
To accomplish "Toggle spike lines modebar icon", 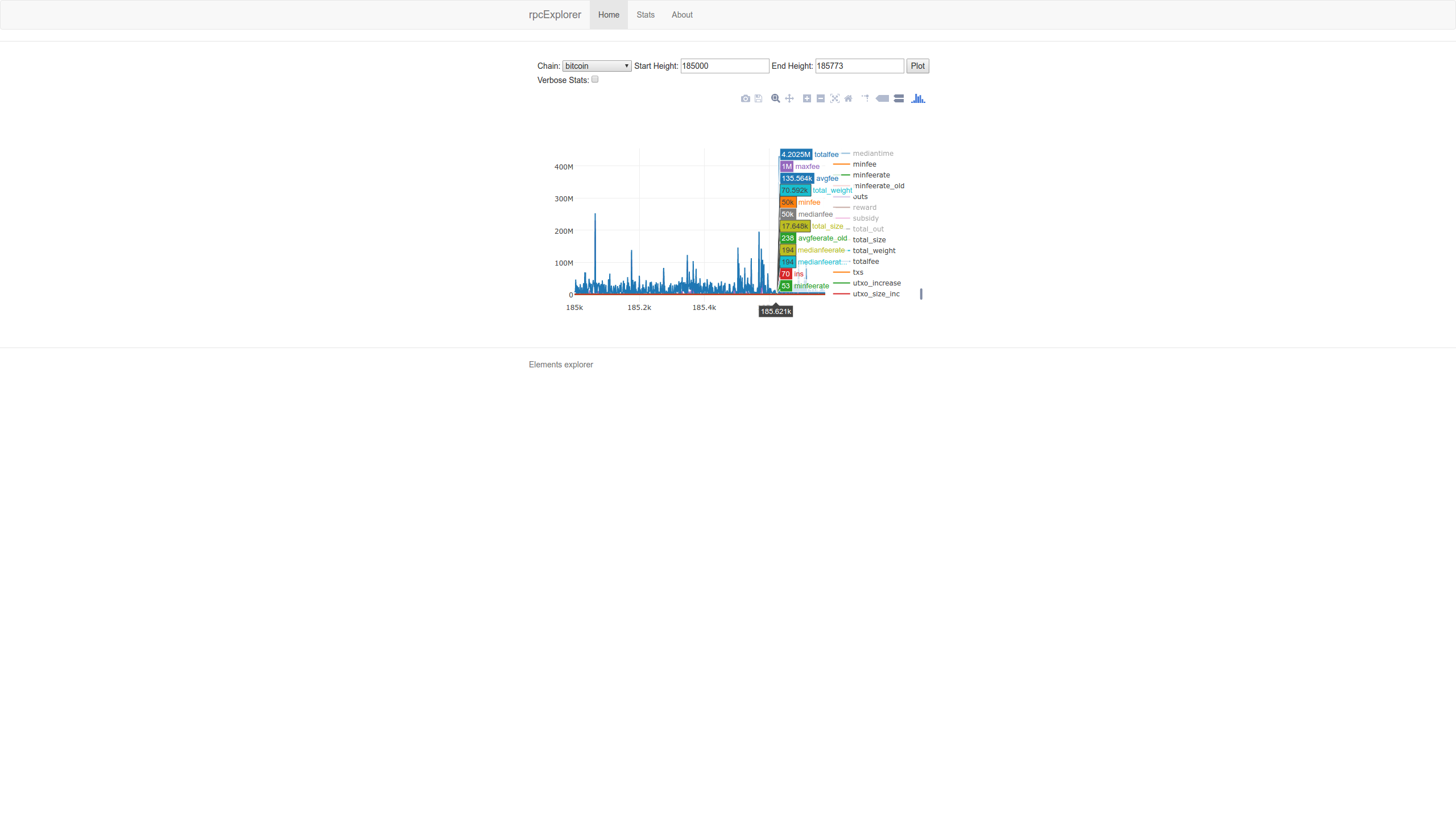I will (865, 98).
